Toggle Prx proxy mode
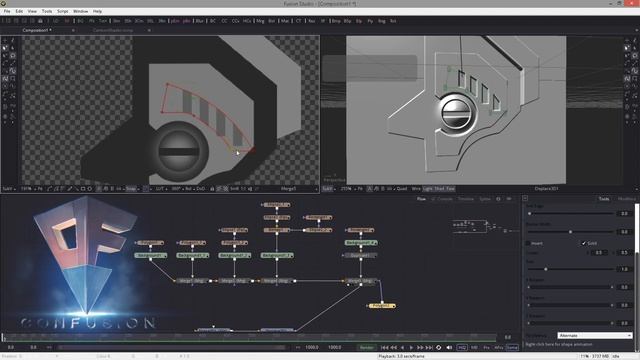Image resolution: width=640 pixels, height=360 pixels. tap(487, 347)
